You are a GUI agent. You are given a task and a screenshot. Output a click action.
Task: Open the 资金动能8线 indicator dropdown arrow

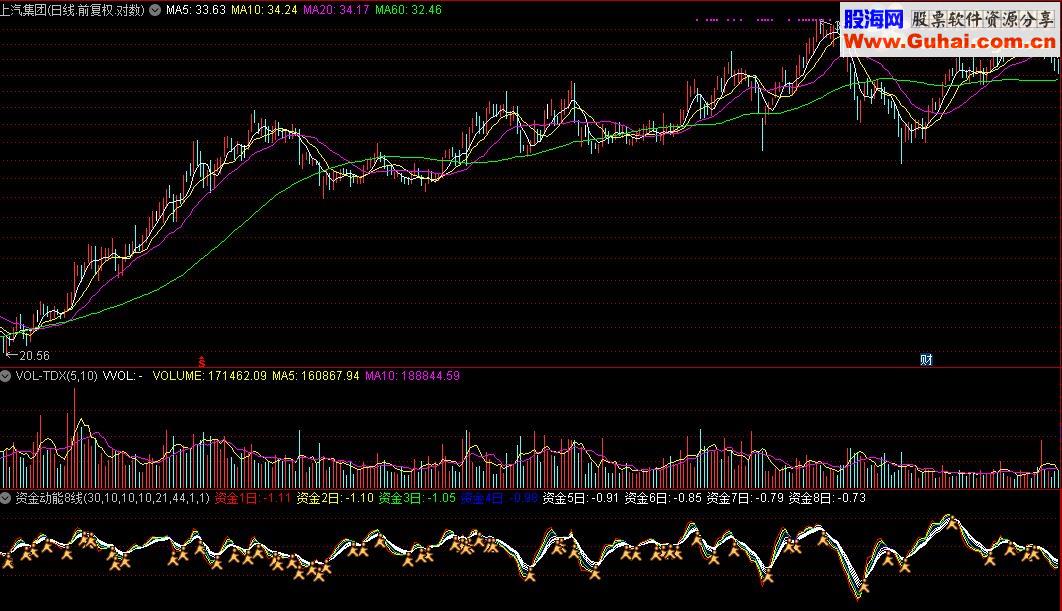point(5,499)
